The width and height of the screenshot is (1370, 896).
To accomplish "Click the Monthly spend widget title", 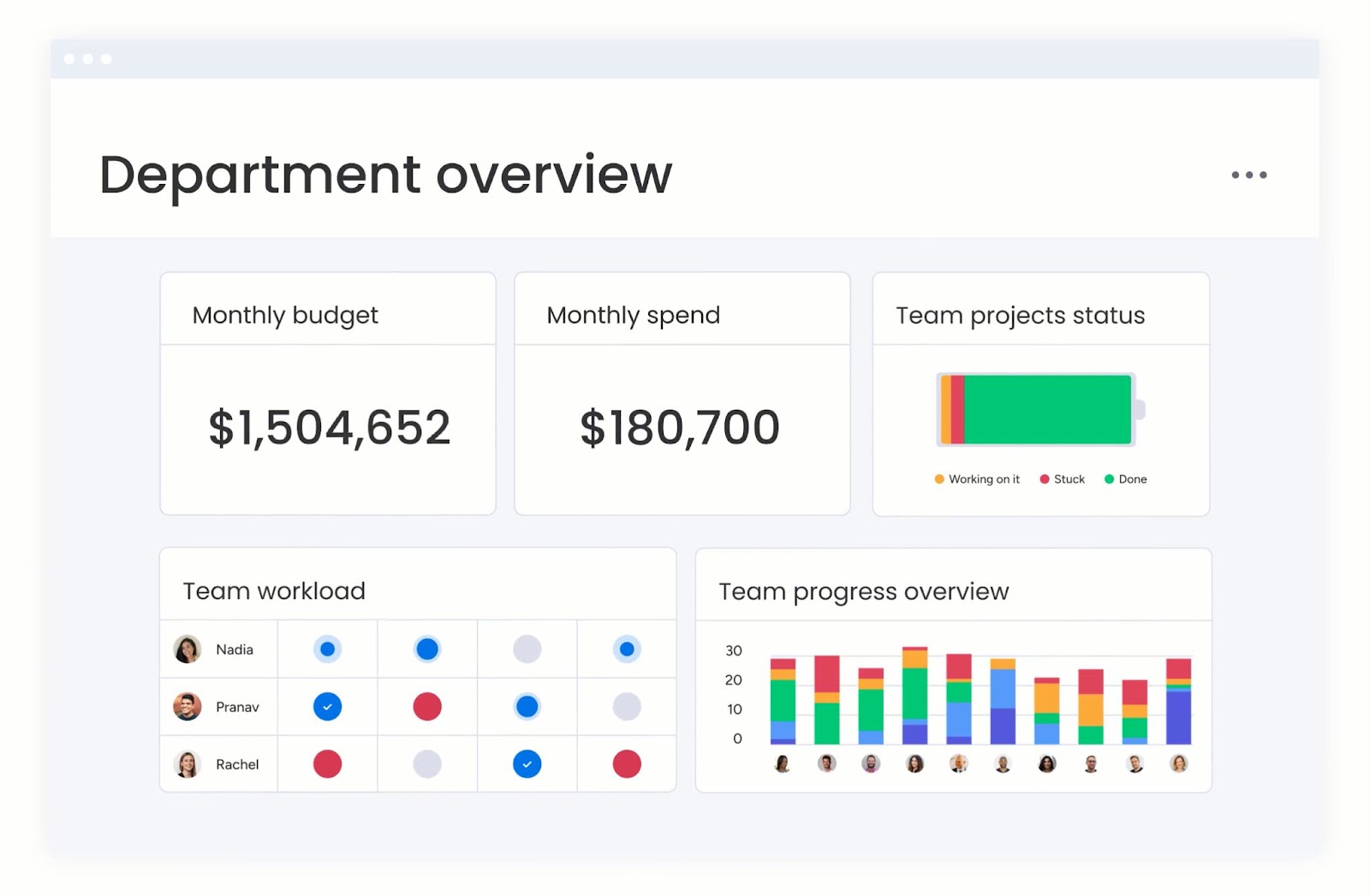I will coord(634,316).
